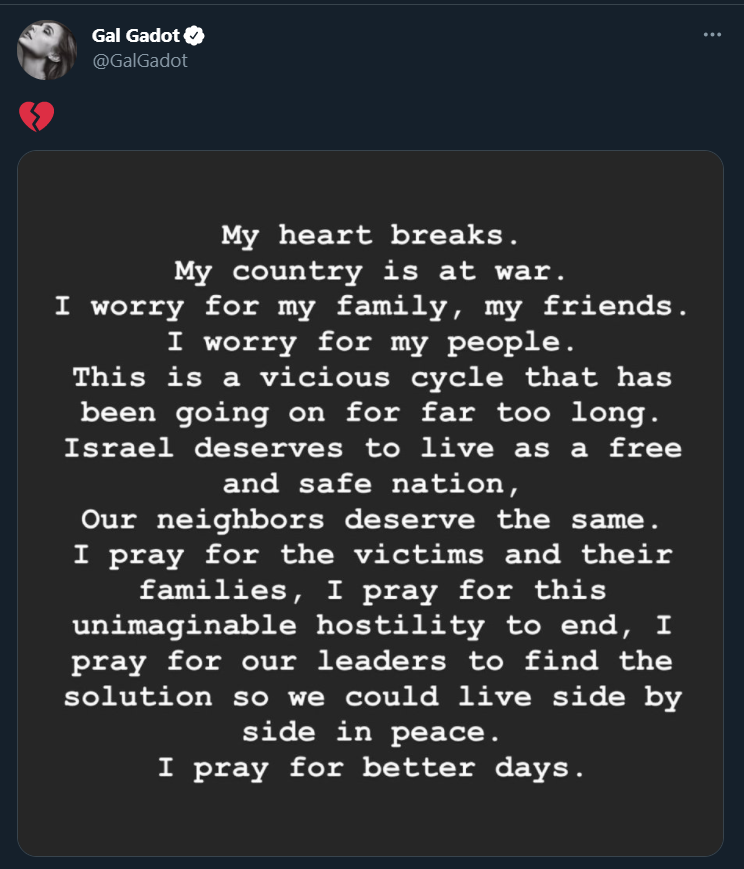744x869 pixels.
Task: Open the Gal Gadot display name link
Action: click(136, 35)
